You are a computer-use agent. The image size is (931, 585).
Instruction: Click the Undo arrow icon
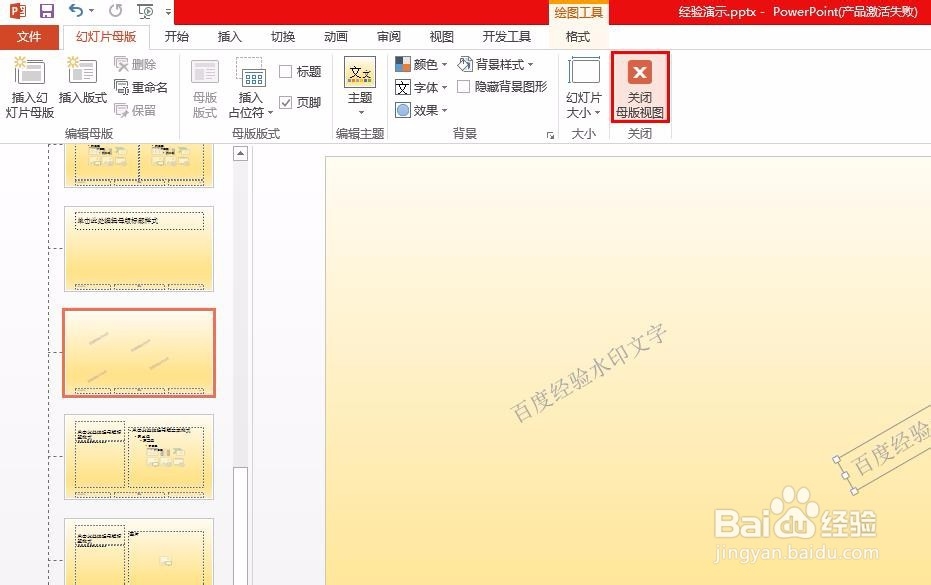(x=75, y=10)
